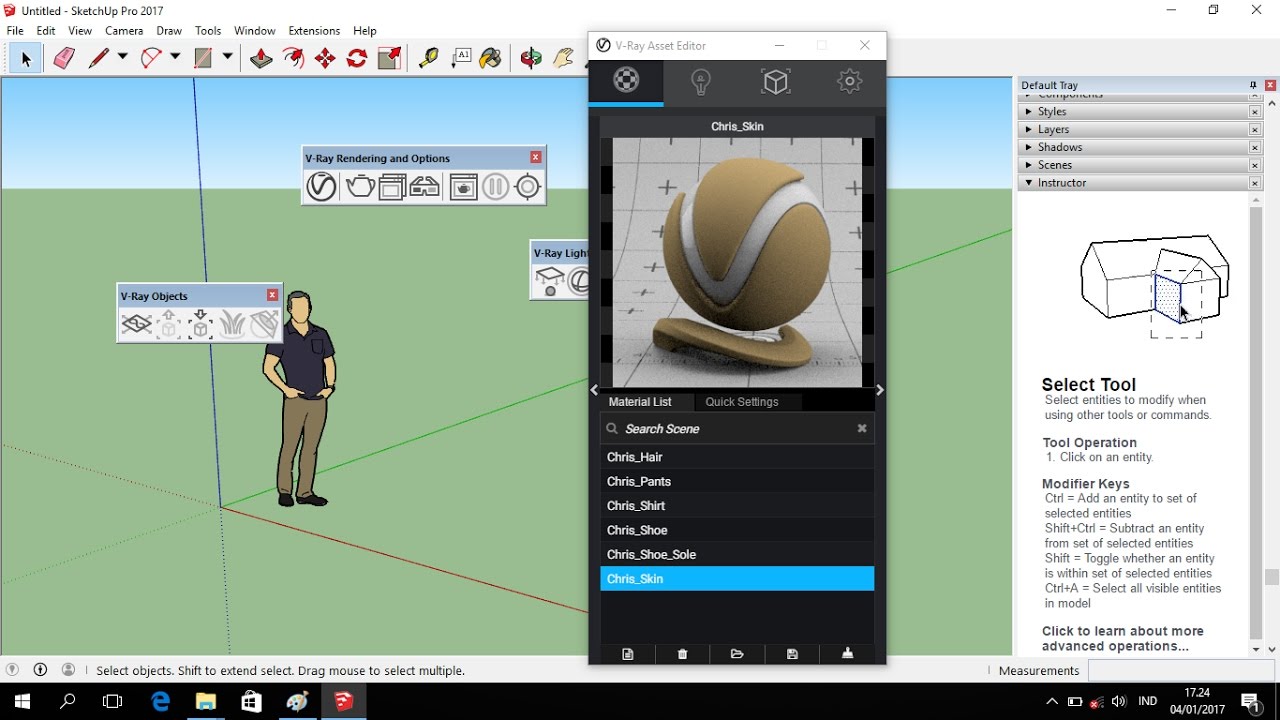
Task: Open Arc tool dropdown arrow
Action: tap(175, 58)
